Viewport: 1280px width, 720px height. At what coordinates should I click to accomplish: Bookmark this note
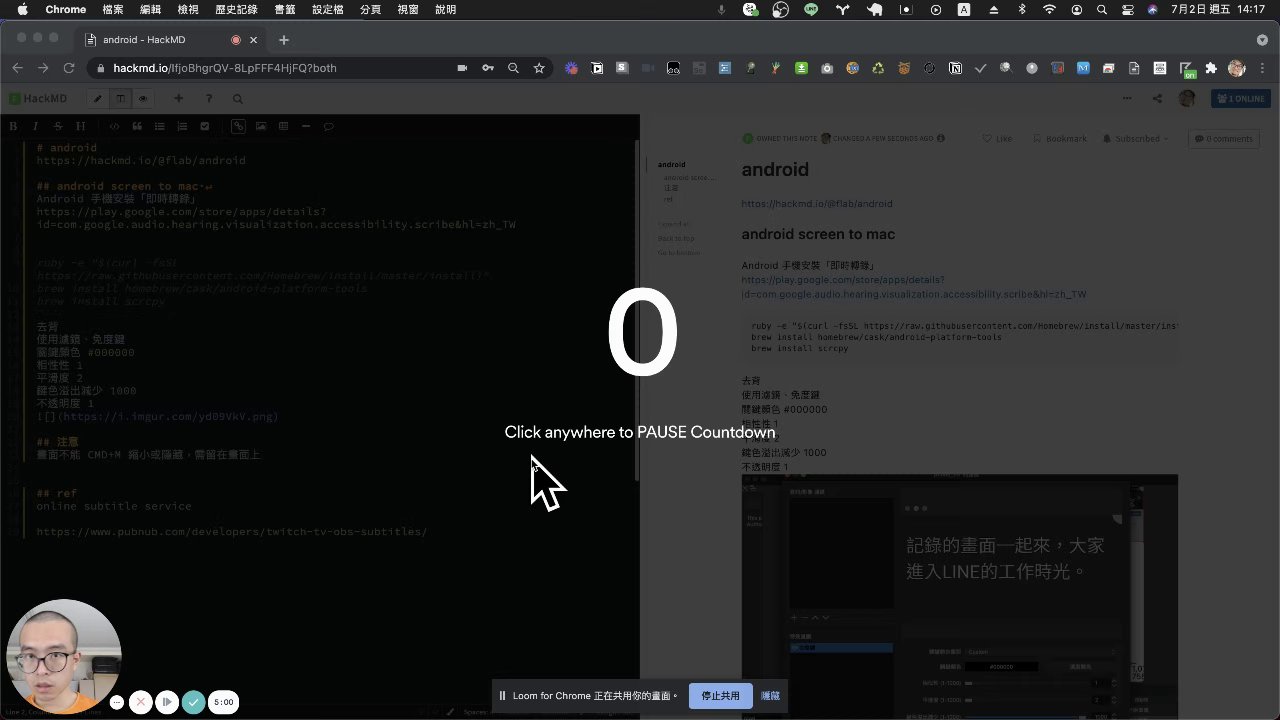point(1059,139)
